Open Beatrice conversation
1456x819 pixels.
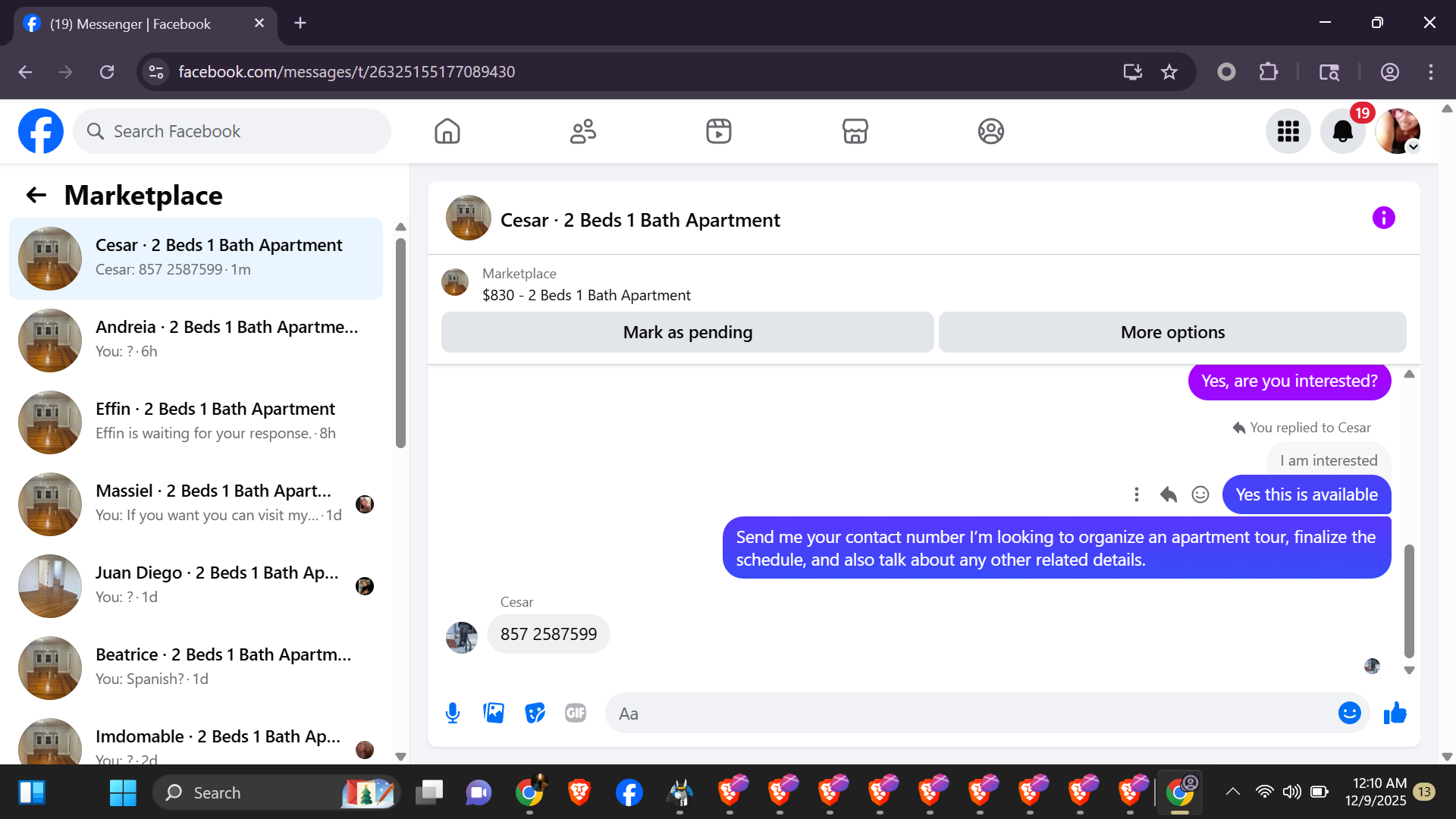pyautogui.click(x=196, y=668)
